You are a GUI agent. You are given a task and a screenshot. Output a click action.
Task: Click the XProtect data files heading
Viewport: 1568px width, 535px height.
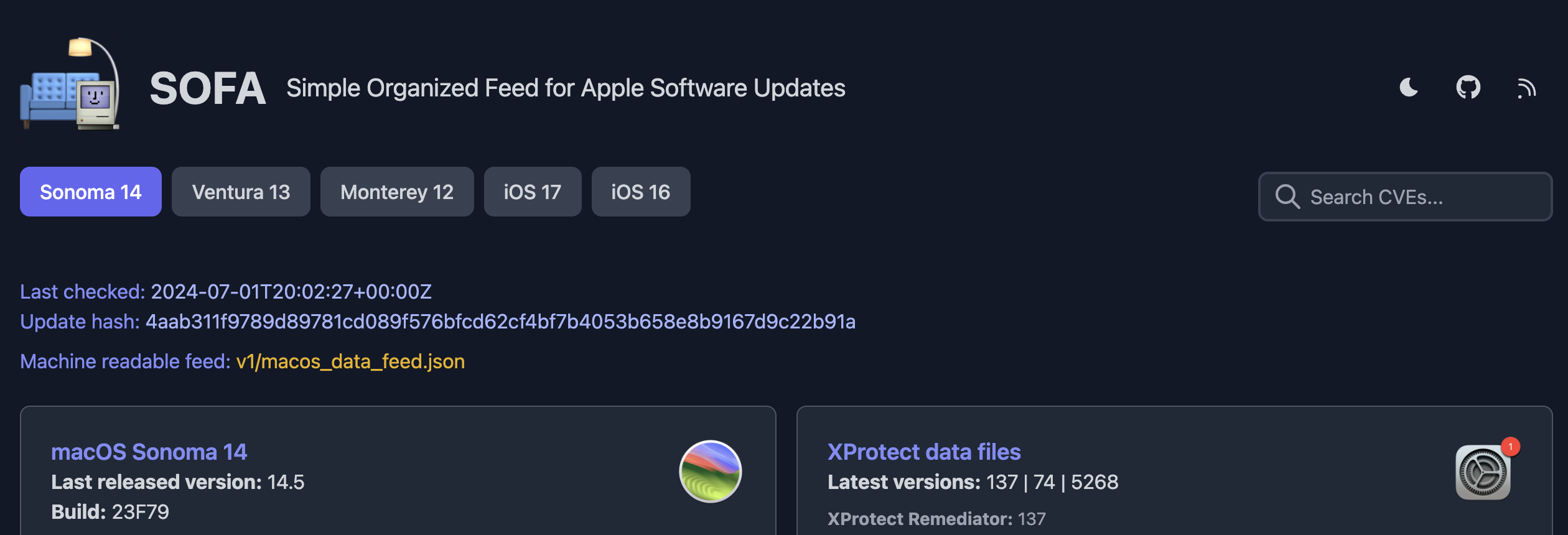[924, 452]
